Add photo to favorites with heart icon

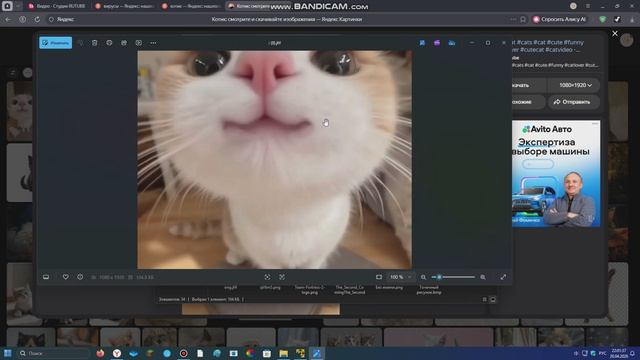point(65,277)
